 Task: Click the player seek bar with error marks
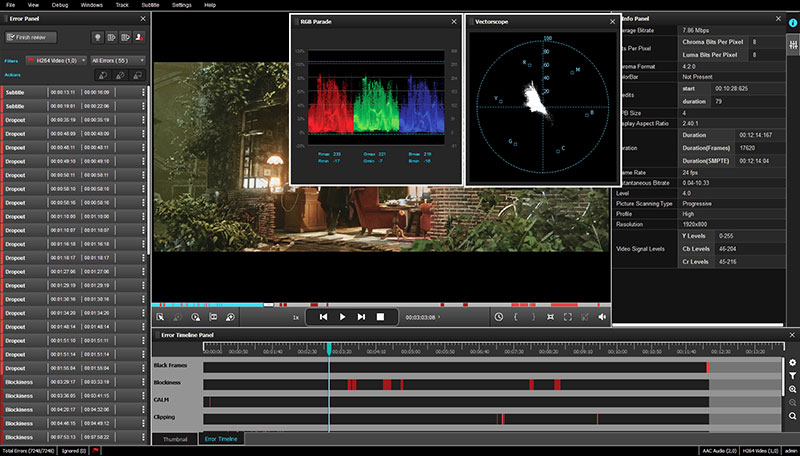point(381,305)
